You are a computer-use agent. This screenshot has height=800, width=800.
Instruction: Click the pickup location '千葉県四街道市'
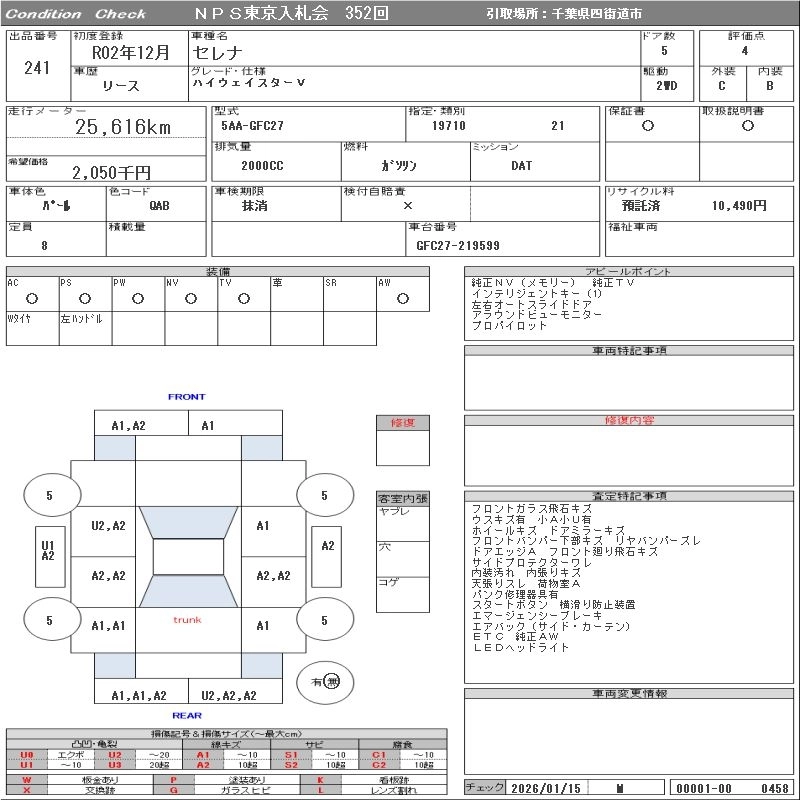tap(596, 14)
